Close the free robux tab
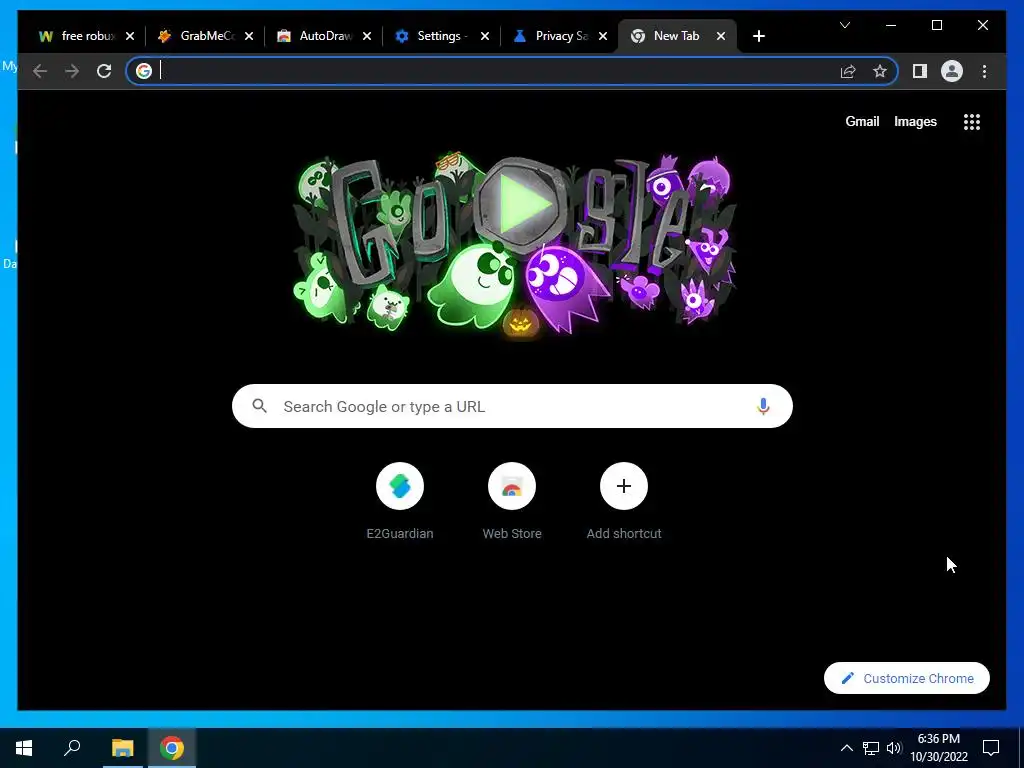This screenshot has width=1024, height=768. tap(130, 36)
